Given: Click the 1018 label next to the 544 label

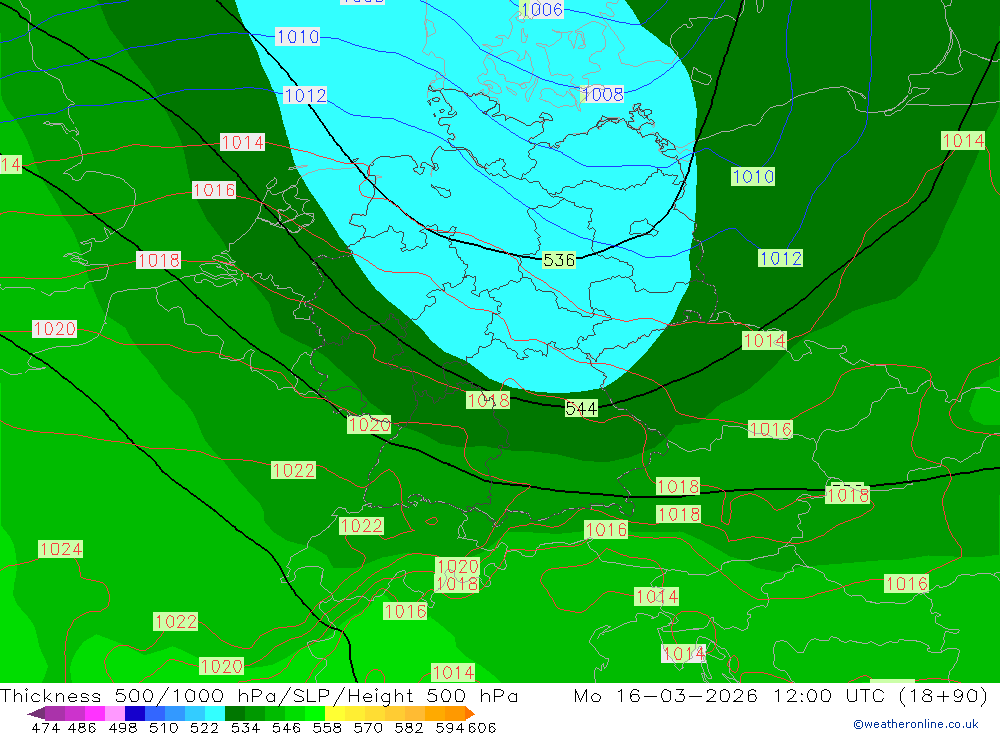Looking at the screenshot, I should click(x=488, y=400).
